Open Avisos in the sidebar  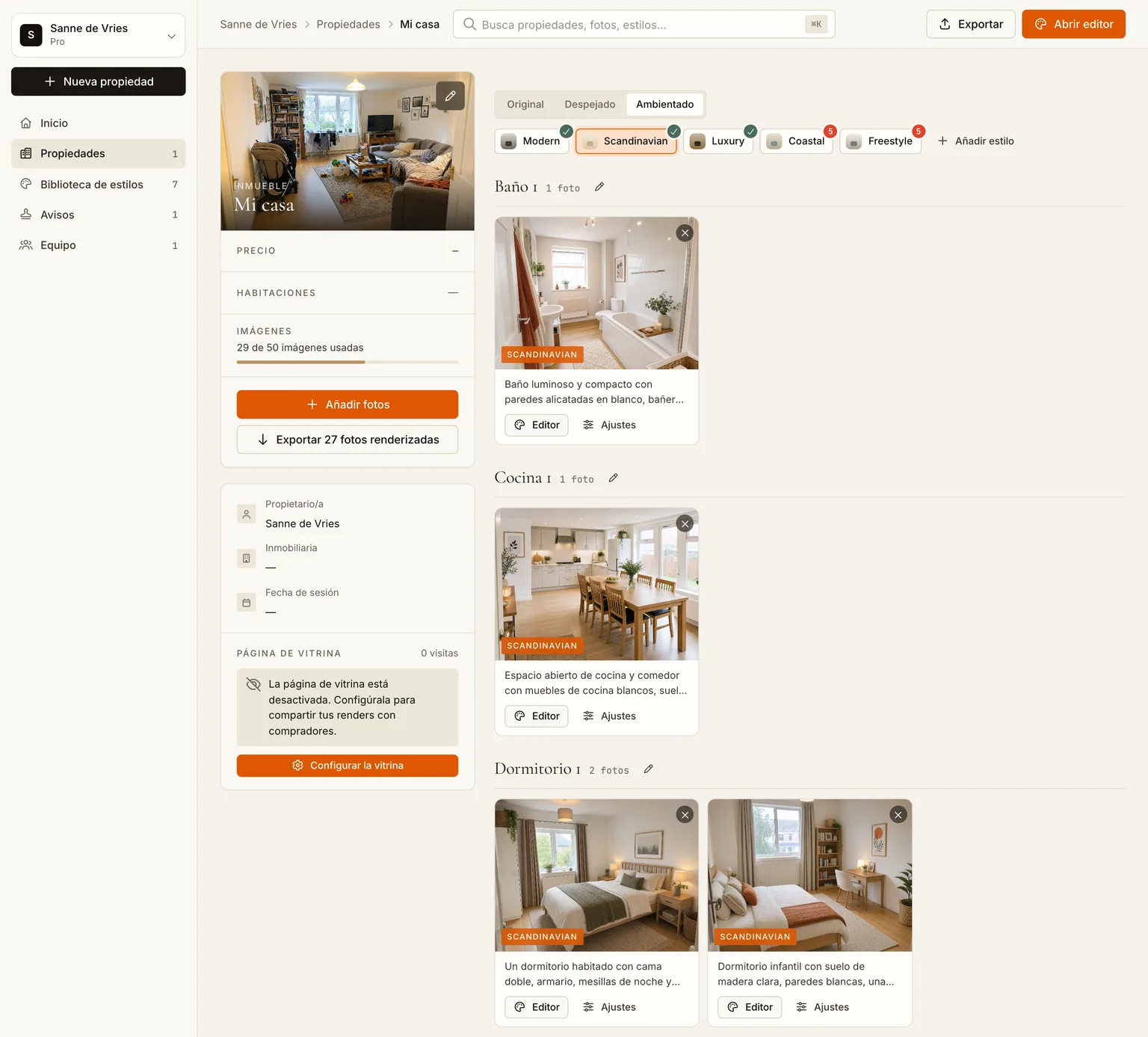[x=98, y=215]
